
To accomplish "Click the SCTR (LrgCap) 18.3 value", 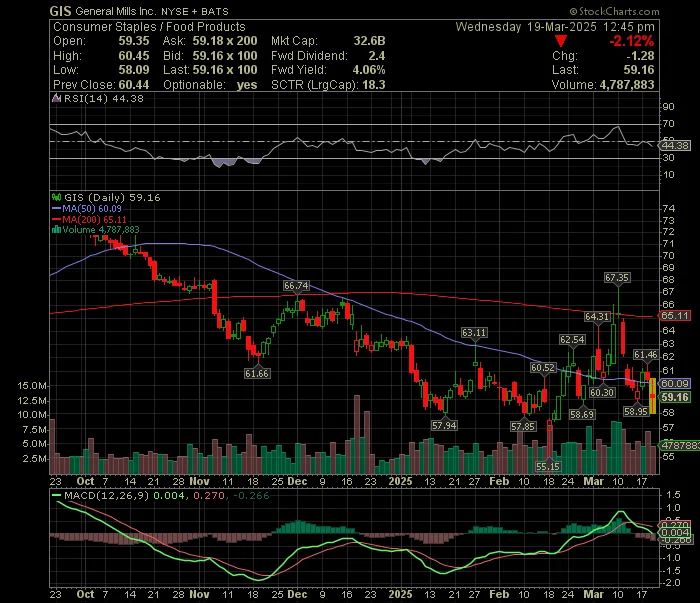I will point(374,85).
